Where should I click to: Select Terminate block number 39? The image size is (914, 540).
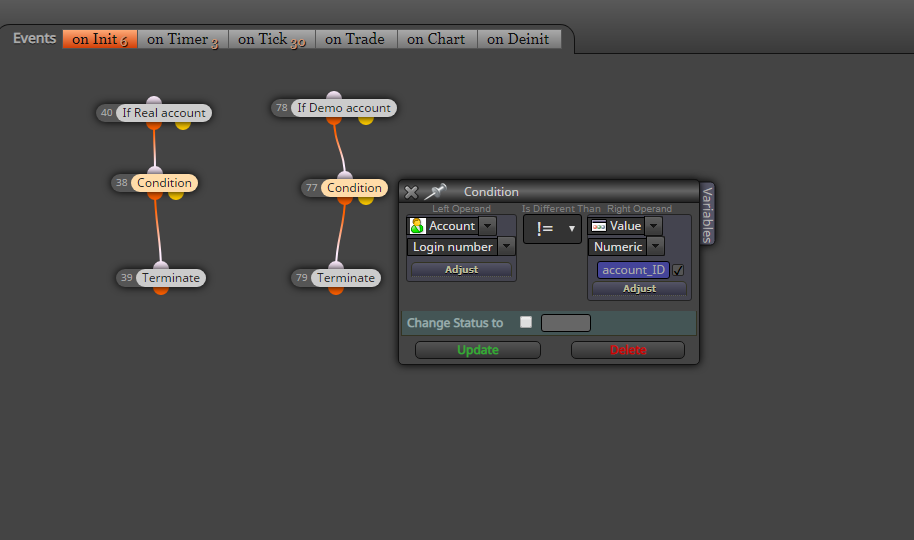[171, 278]
